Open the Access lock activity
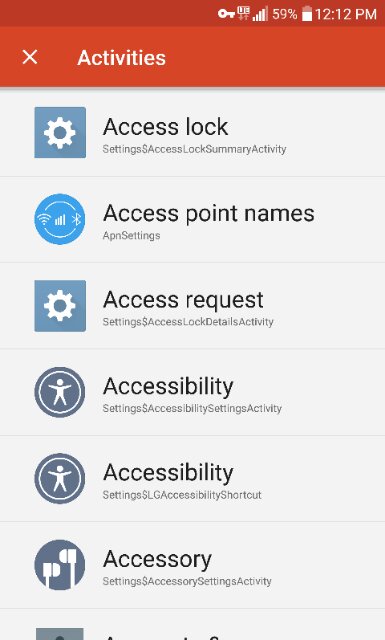This screenshot has height=640, width=385. tap(192, 133)
